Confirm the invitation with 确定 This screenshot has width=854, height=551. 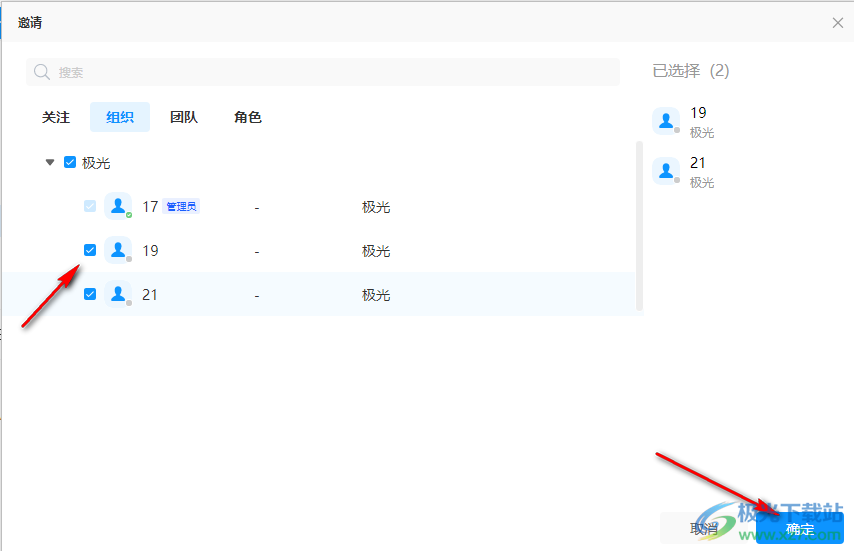click(x=800, y=528)
